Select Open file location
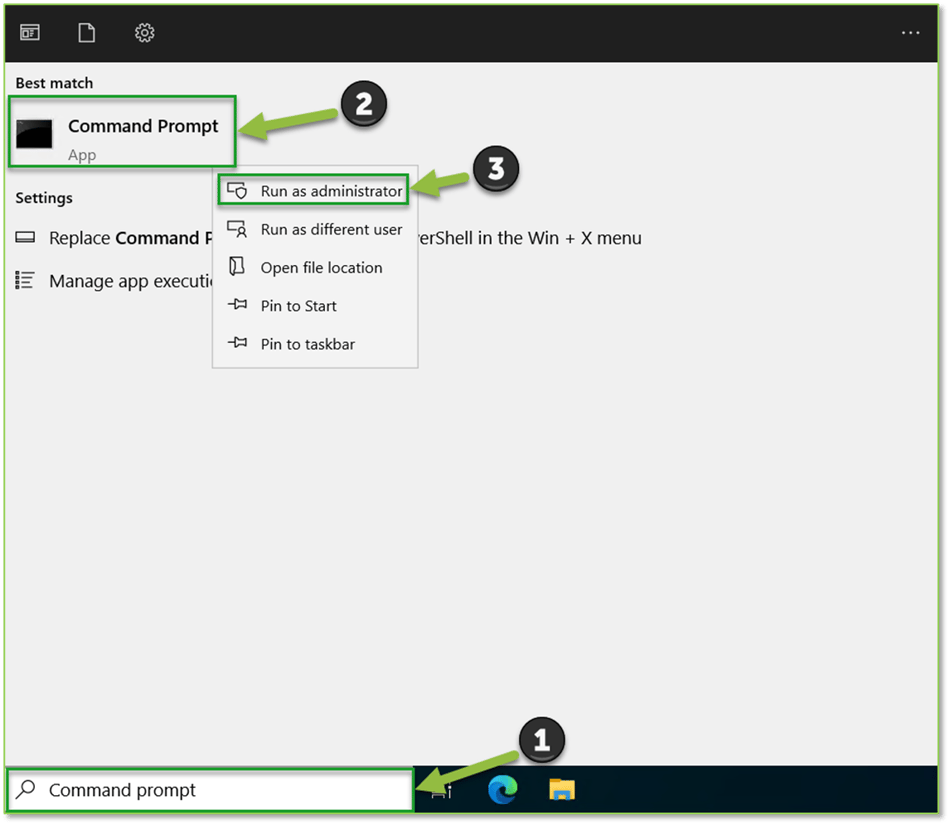This screenshot has width=950, height=825. tap(320, 267)
